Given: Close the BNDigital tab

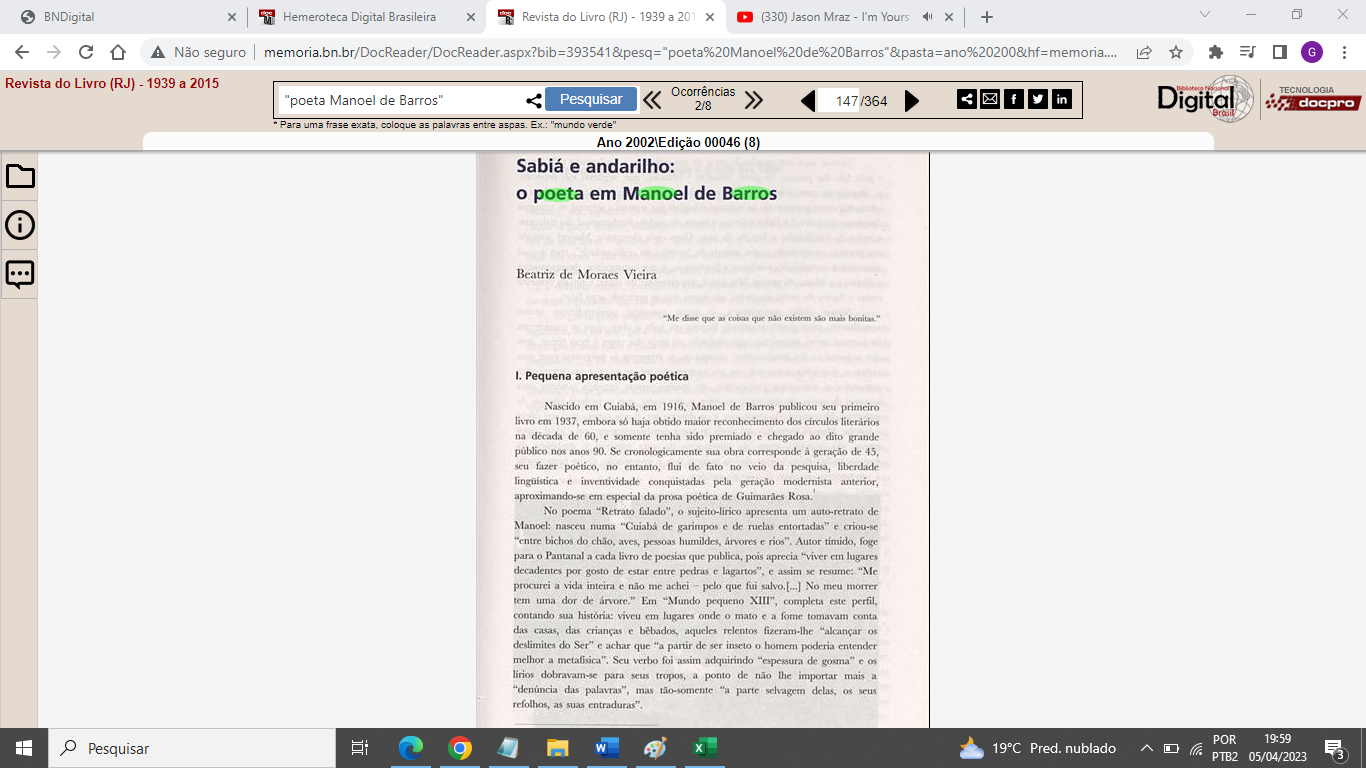Looking at the screenshot, I should (232, 17).
